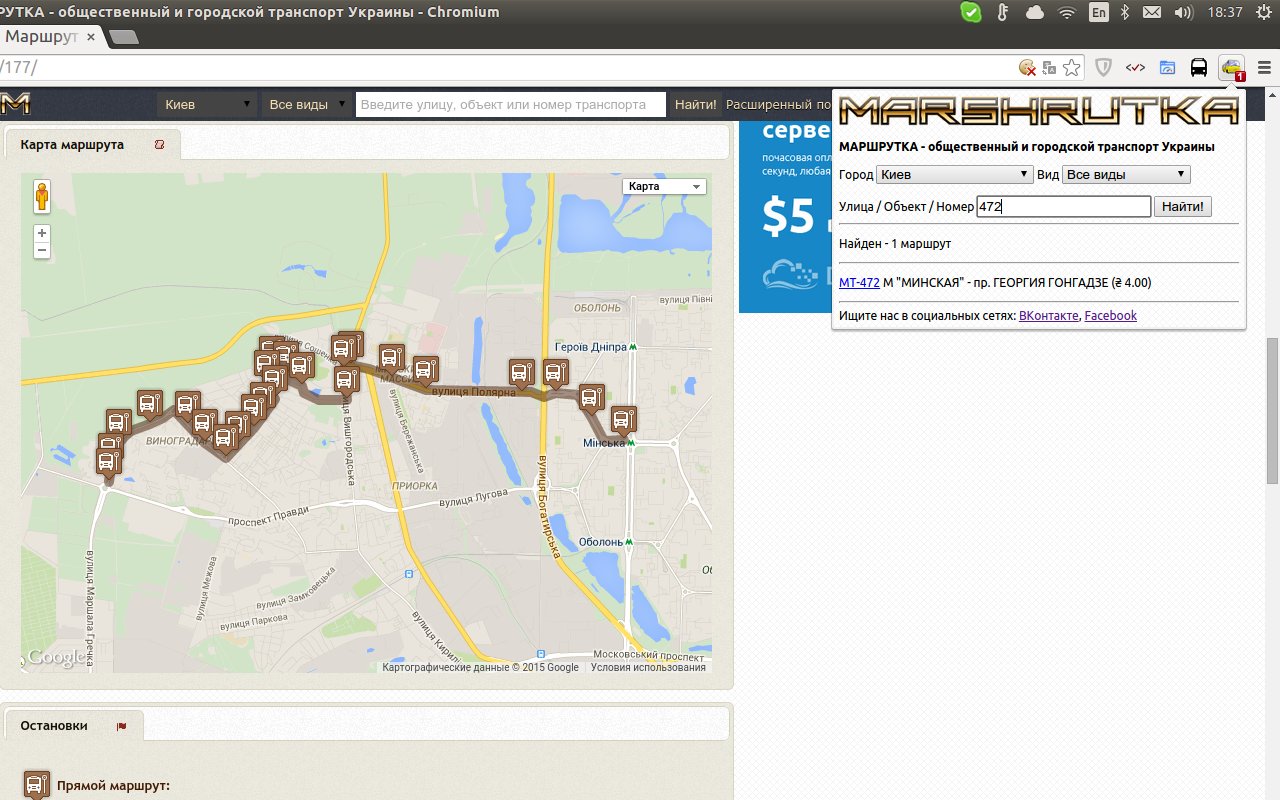Open the En keyboard layout indicator
This screenshot has width=1280, height=800.
[x=1099, y=12]
